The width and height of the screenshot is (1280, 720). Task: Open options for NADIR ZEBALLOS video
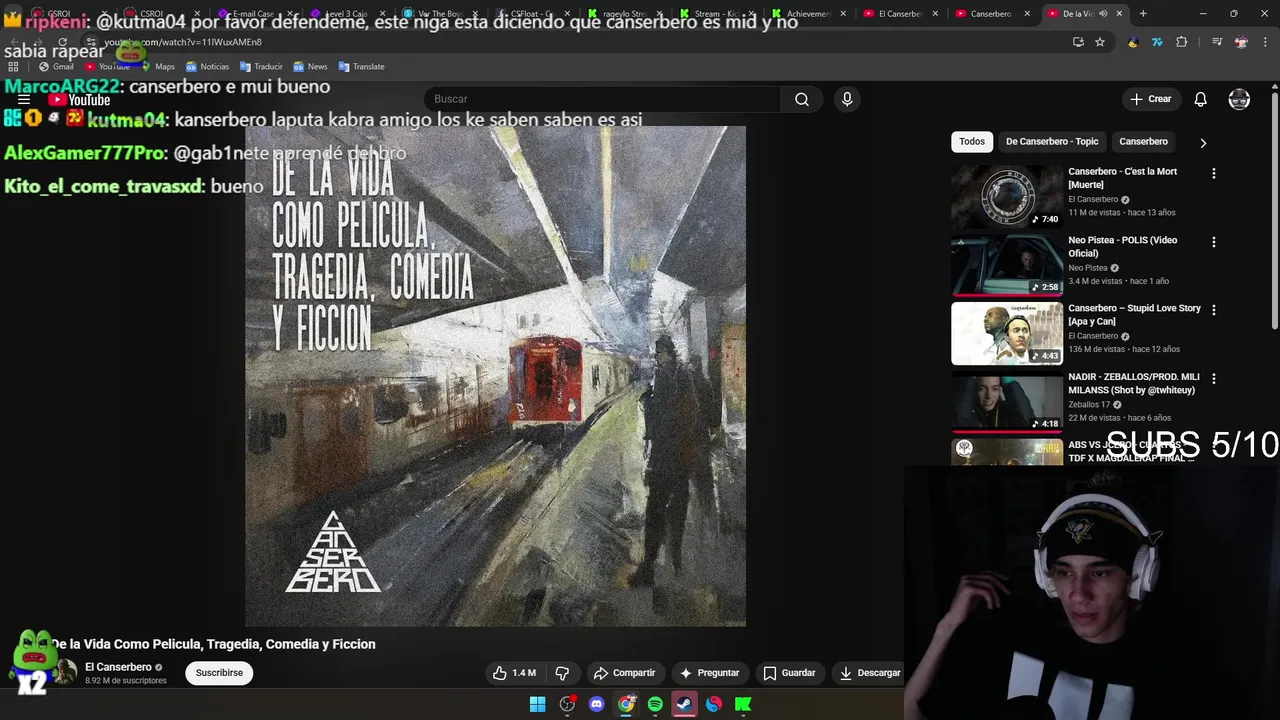(x=1214, y=379)
